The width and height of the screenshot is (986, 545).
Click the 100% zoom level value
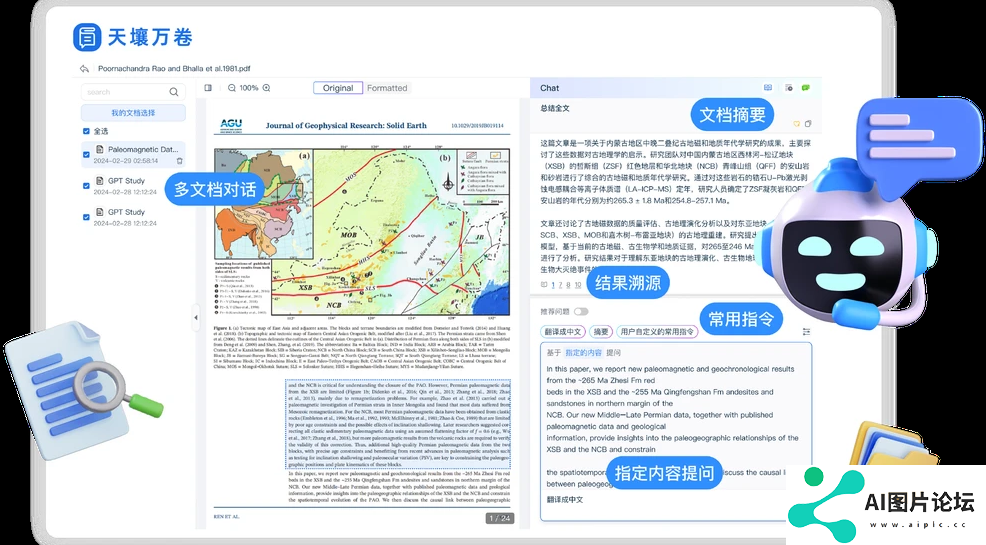[x=249, y=88]
